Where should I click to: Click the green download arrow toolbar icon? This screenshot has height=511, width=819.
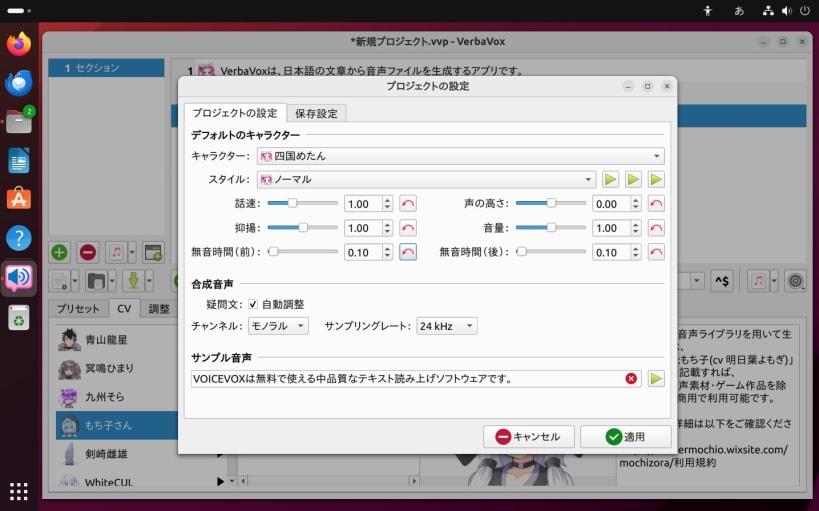click(134, 281)
